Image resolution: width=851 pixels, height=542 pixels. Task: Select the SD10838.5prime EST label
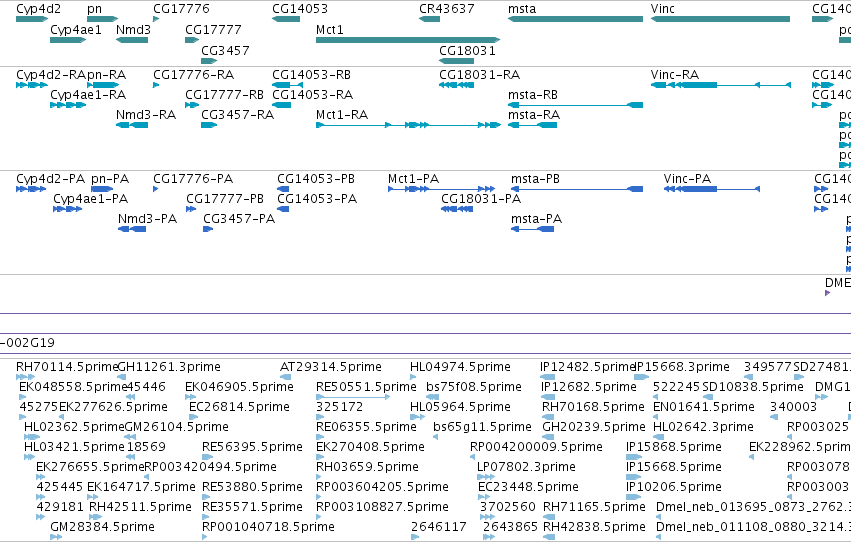(x=753, y=387)
